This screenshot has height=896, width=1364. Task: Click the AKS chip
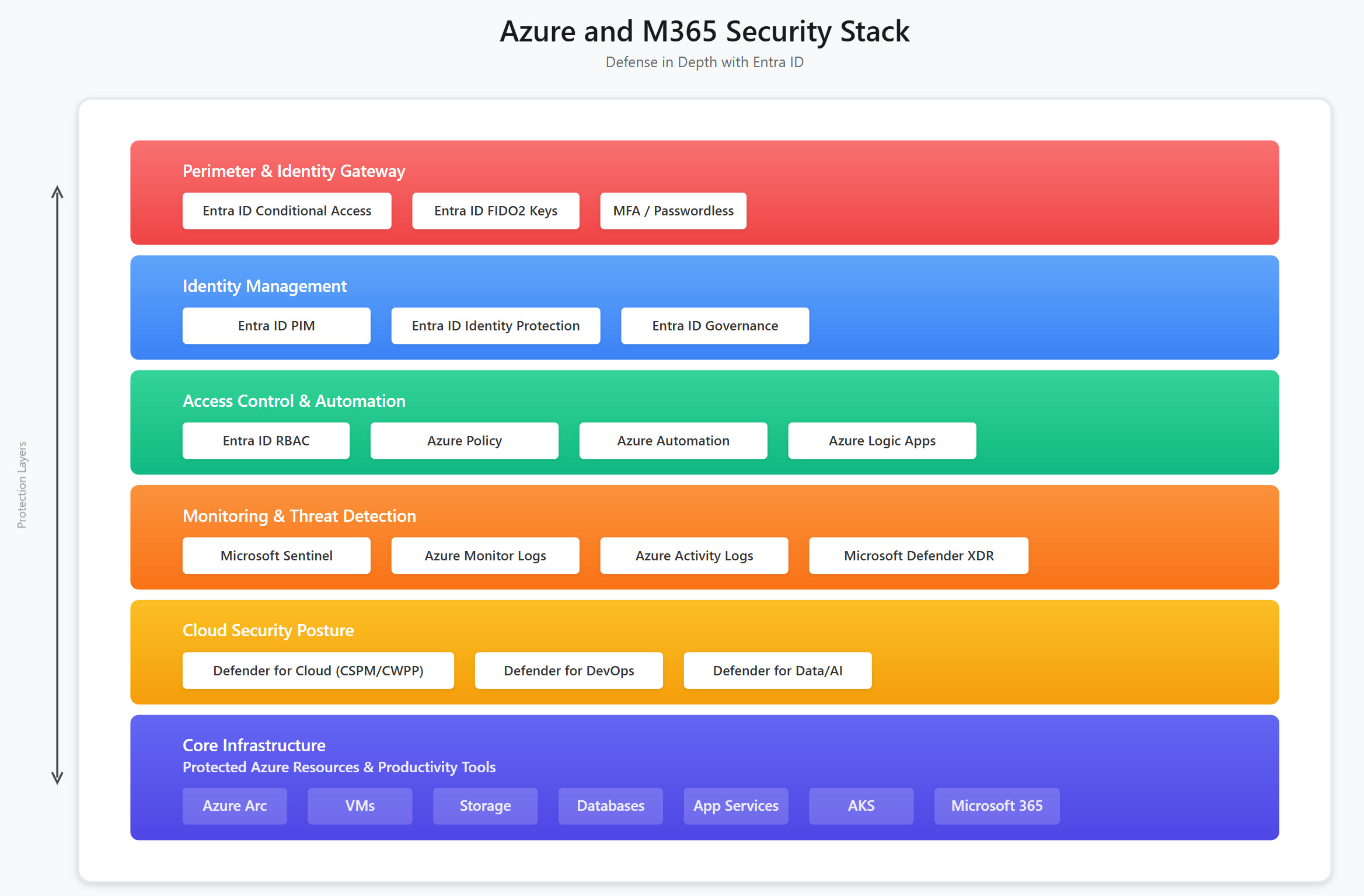tap(861, 806)
